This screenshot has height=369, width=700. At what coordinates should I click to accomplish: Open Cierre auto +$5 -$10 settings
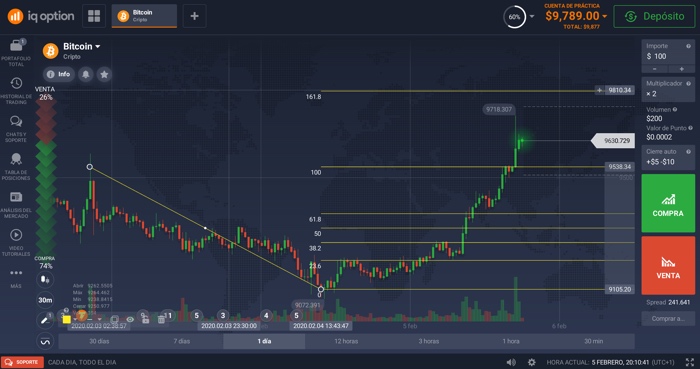coord(668,157)
